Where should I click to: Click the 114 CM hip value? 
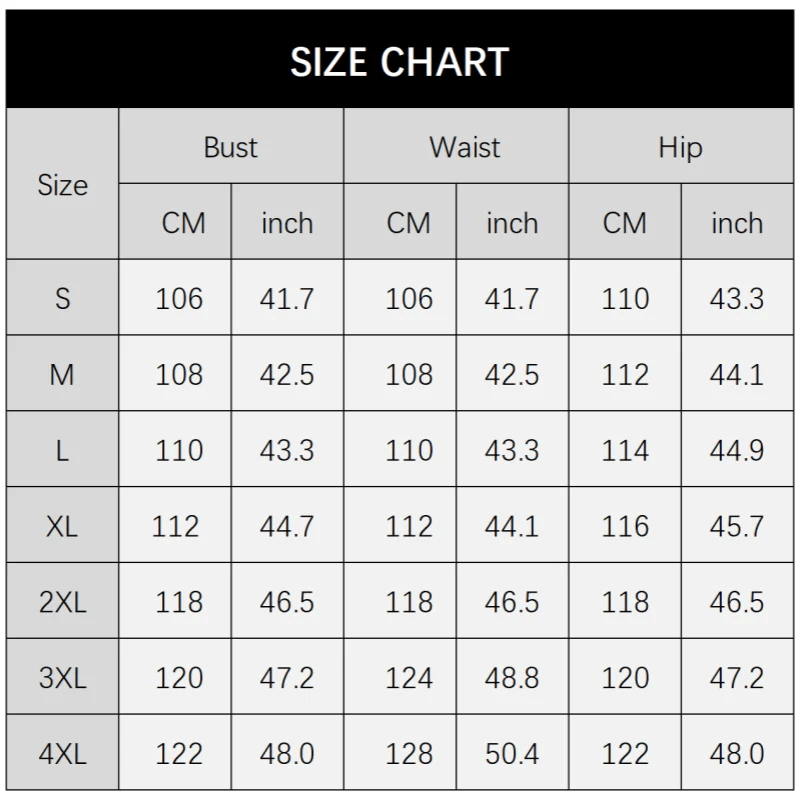(x=625, y=450)
